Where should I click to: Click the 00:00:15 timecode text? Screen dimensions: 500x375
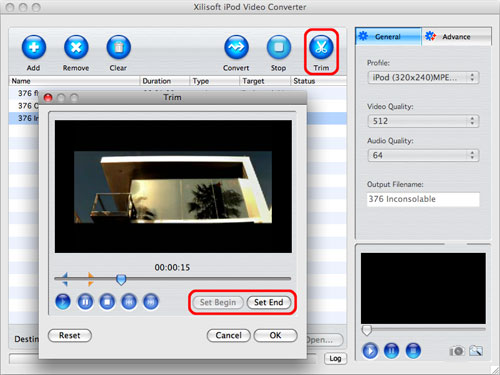pyautogui.click(x=172, y=267)
